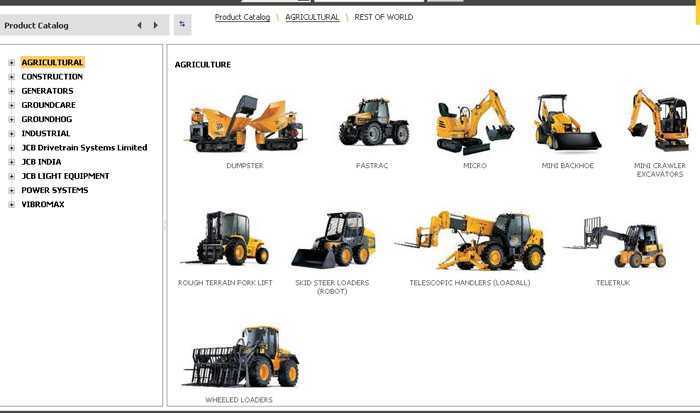Select CONSTRUCTION in the catalog tree
Screen dimensions: 700x413
(52, 77)
